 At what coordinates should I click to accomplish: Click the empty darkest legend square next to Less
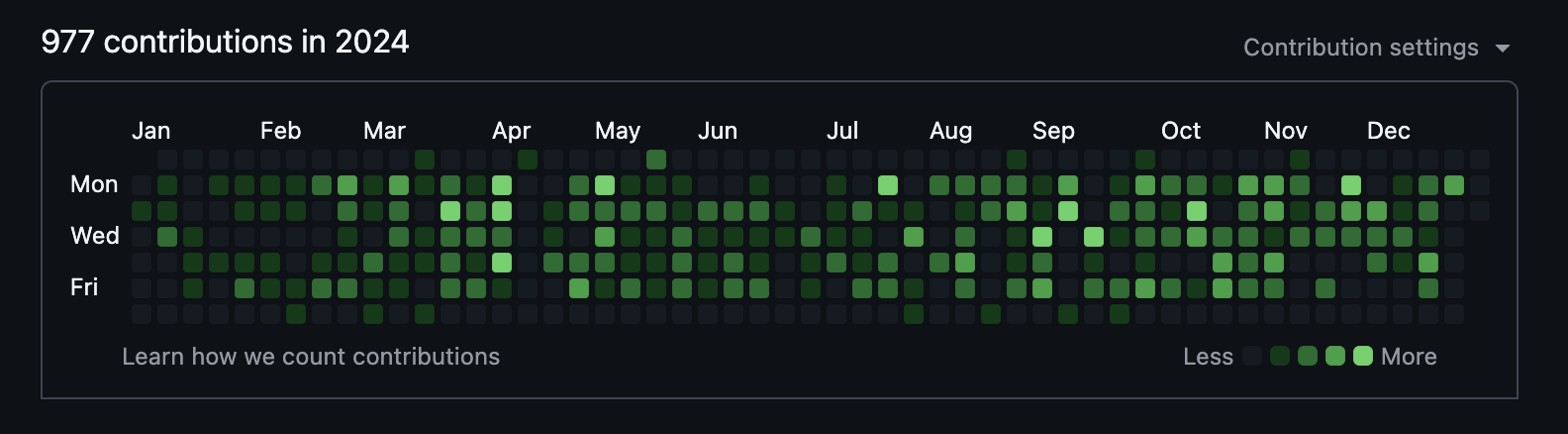(x=1252, y=357)
